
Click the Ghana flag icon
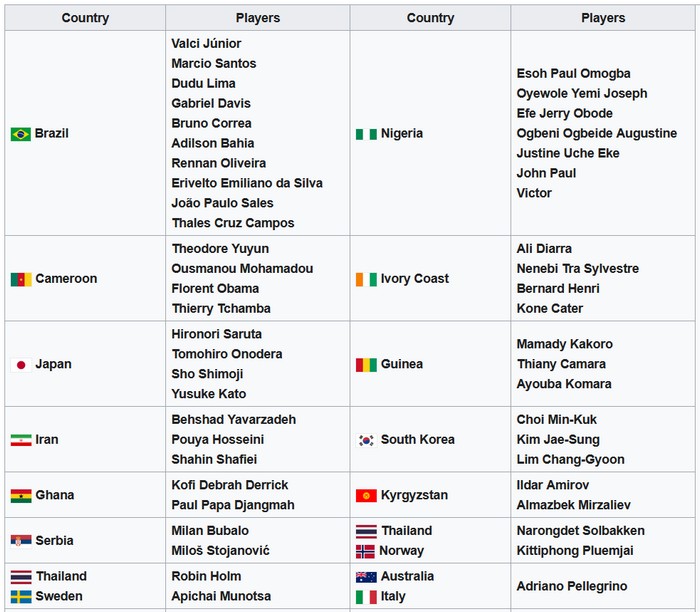[21, 495]
